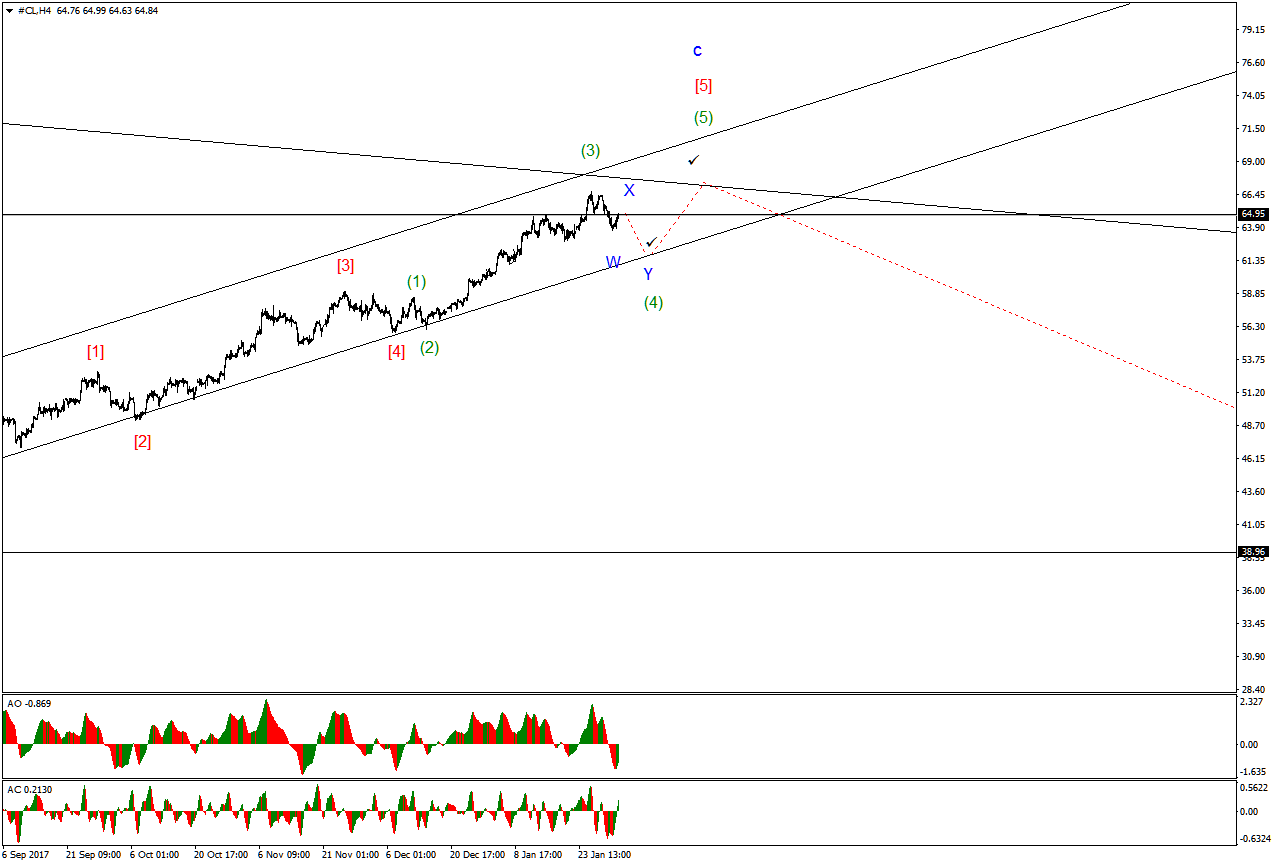
Task: Click the 21 Nov 01:00 time label
Action: (x=350, y=855)
